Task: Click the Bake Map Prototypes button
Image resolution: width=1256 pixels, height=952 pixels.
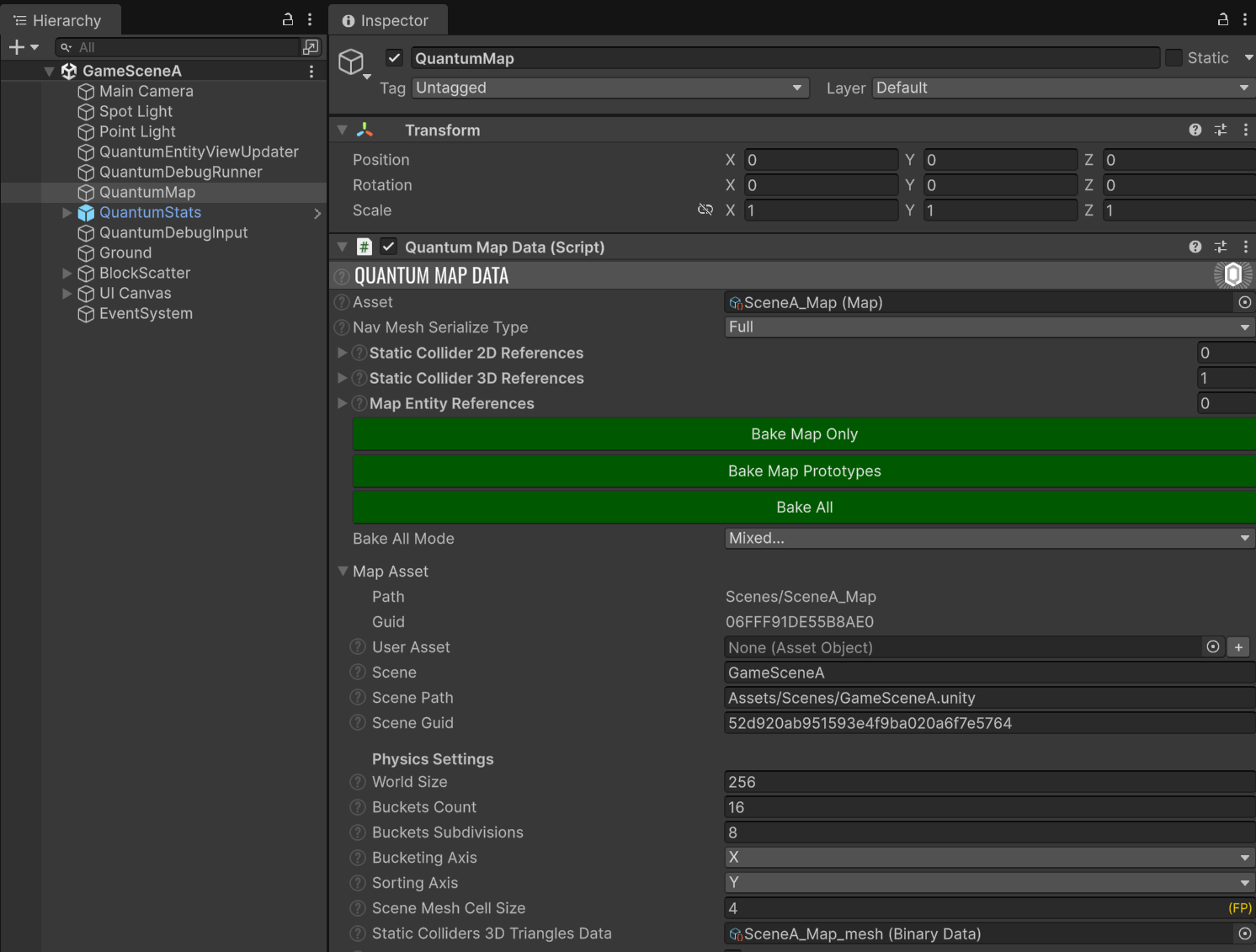Action: tap(804, 471)
